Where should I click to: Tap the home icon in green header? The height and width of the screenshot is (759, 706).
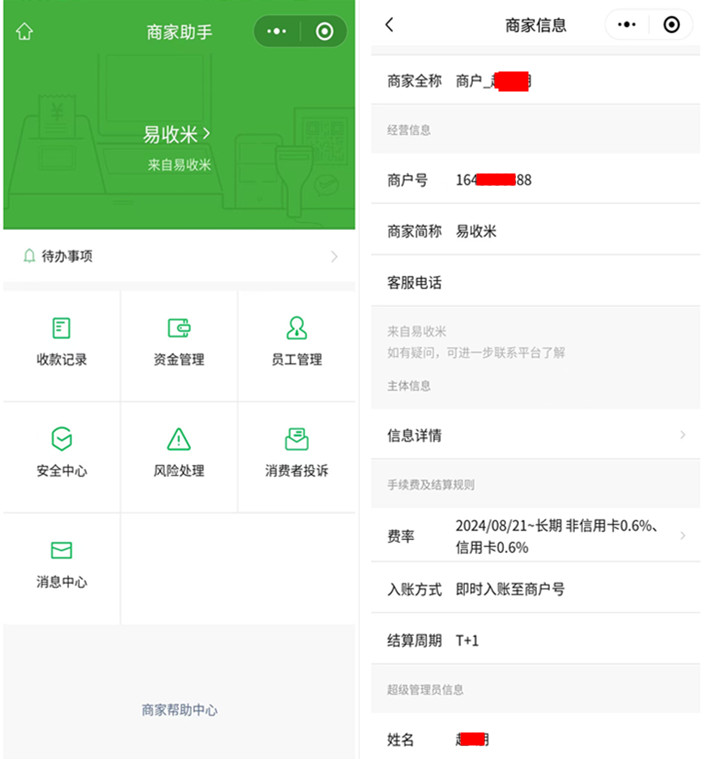[24, 32]
